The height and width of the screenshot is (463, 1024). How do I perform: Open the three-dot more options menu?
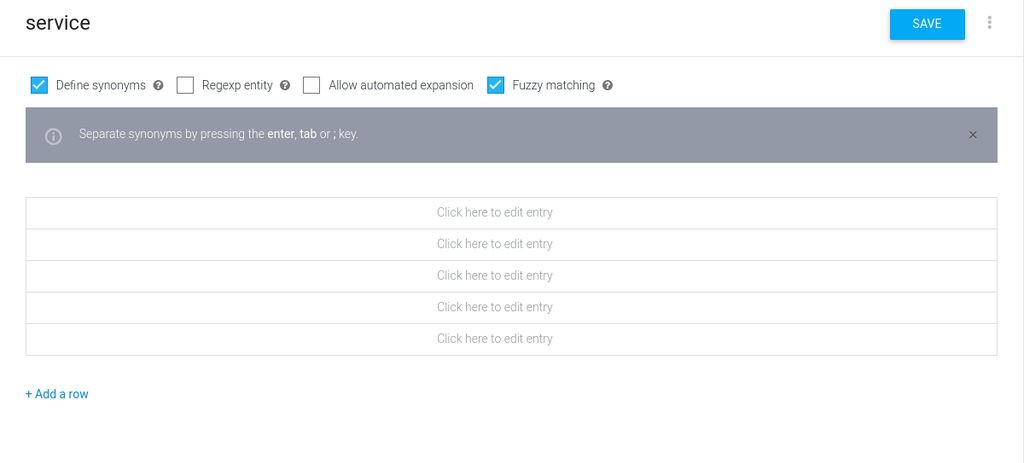pyautogui.click(x=990, y=23)
